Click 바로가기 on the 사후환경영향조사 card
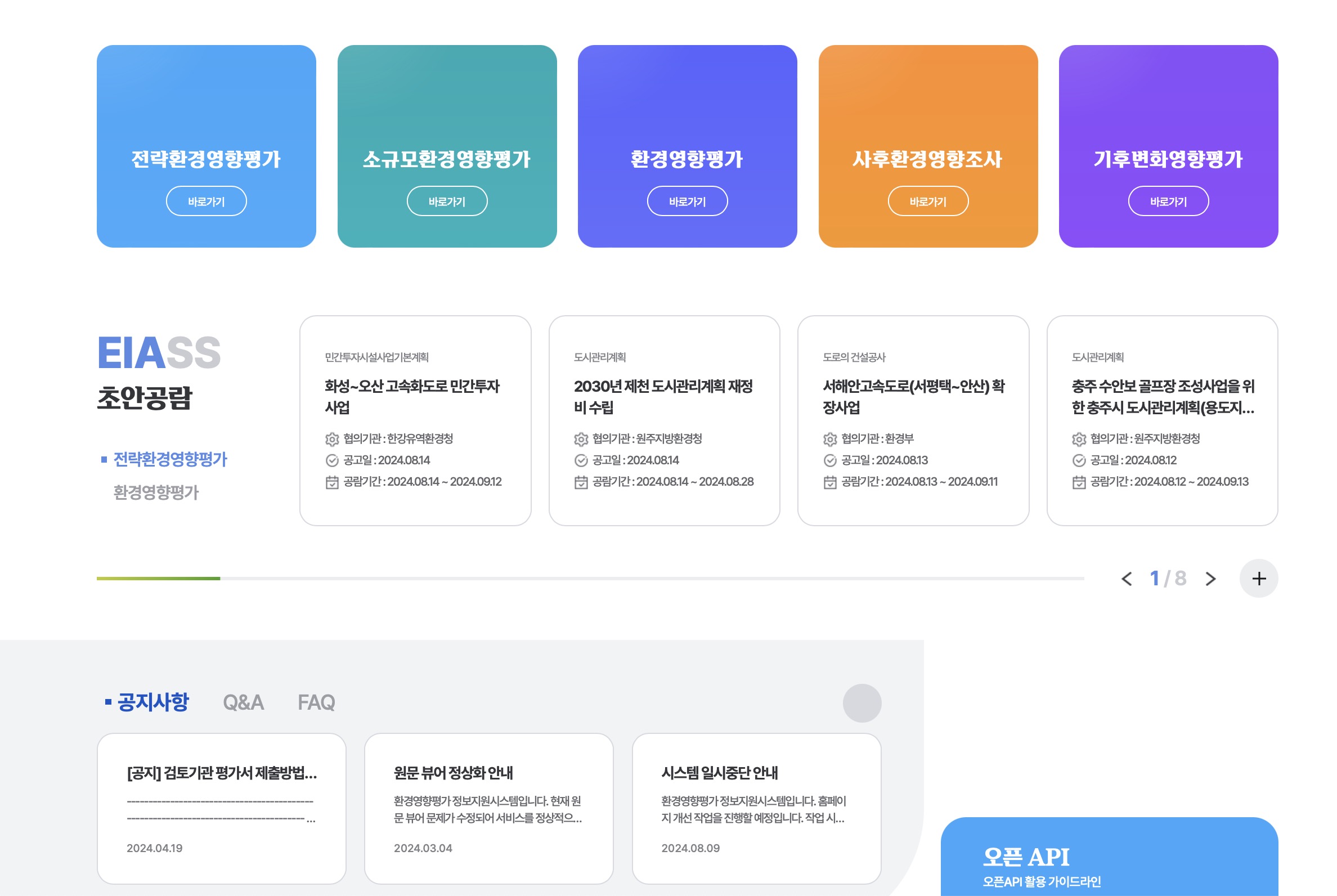Image resolution: width=1337 pixels, height=896 pixels. click(x=928, y=200)
